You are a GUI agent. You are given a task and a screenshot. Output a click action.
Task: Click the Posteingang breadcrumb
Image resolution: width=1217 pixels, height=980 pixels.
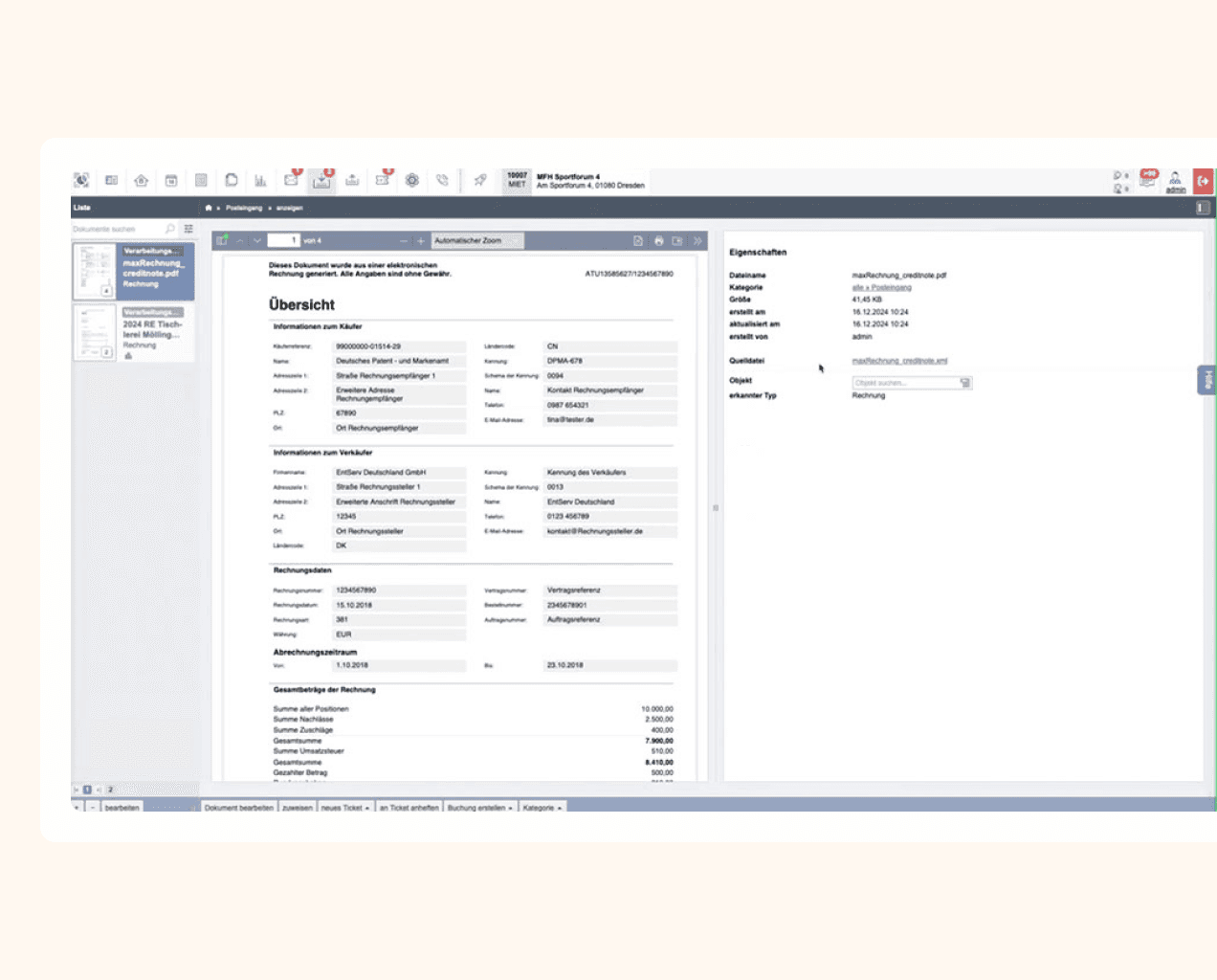[244, 208]
